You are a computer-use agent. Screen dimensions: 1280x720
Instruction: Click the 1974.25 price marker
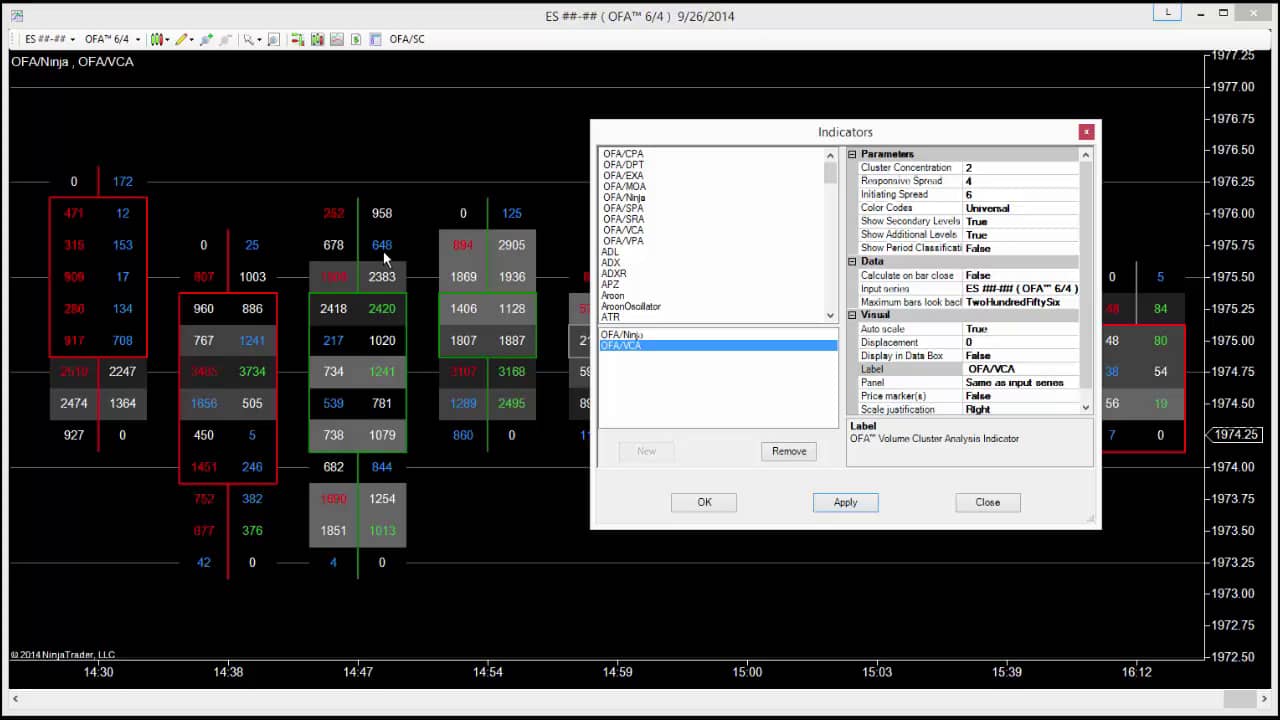click(1236, 435)
